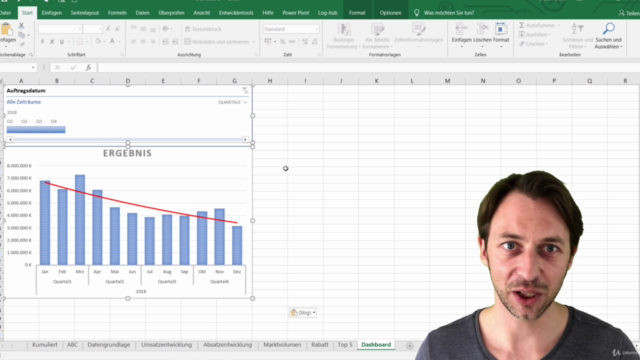Viewport: 640px width, 360px height.
Task: Open the Marktvolumen sheet tab
Action: point(282,345)
